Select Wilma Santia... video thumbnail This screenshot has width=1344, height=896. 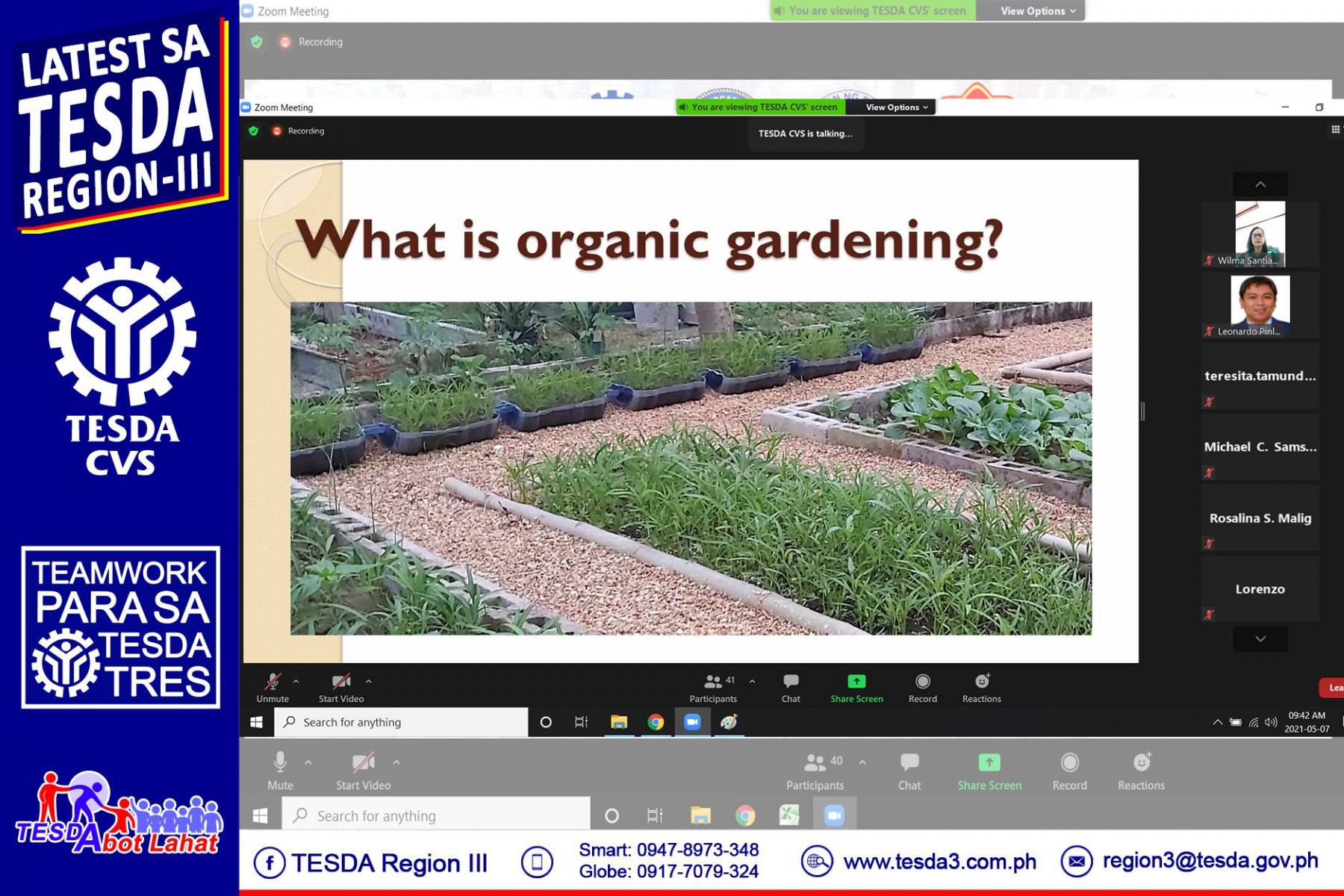click(1260, 234)
